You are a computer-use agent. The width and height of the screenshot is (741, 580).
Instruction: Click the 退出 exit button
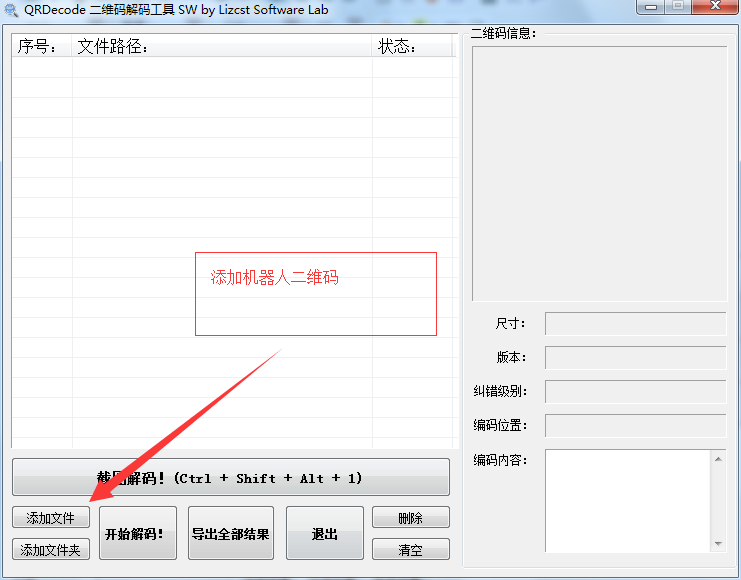[325, 534]
